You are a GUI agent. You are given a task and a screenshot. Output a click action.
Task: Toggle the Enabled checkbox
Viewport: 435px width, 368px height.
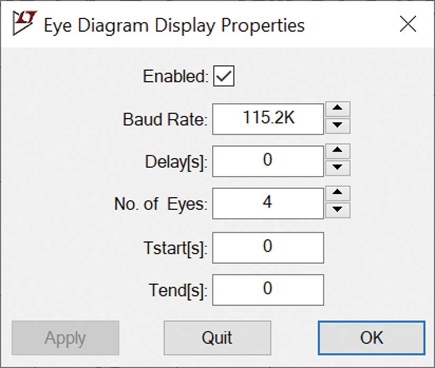(x=224, y=76)
